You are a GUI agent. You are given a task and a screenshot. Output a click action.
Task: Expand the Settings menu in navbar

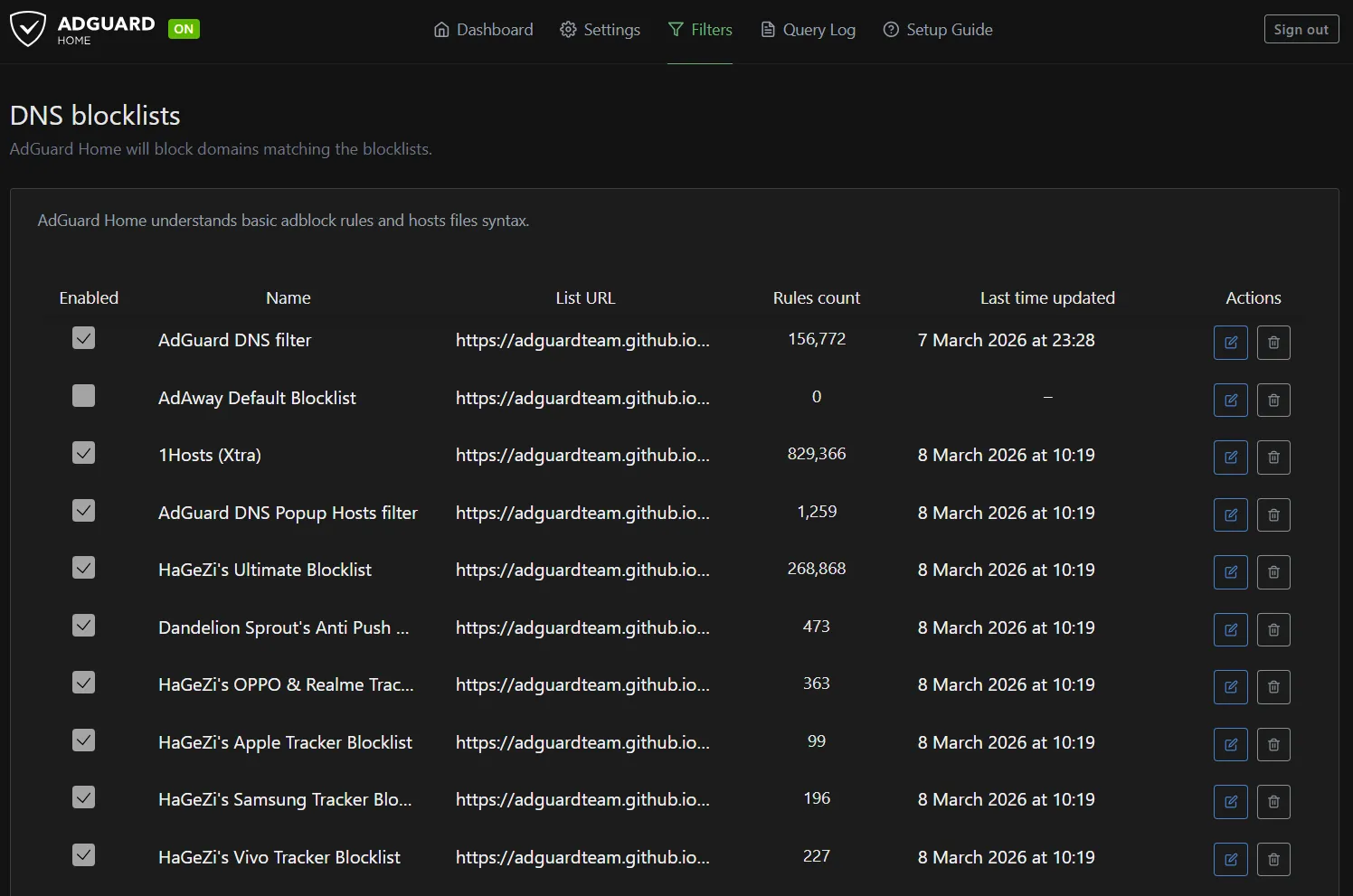coord(600,30)
